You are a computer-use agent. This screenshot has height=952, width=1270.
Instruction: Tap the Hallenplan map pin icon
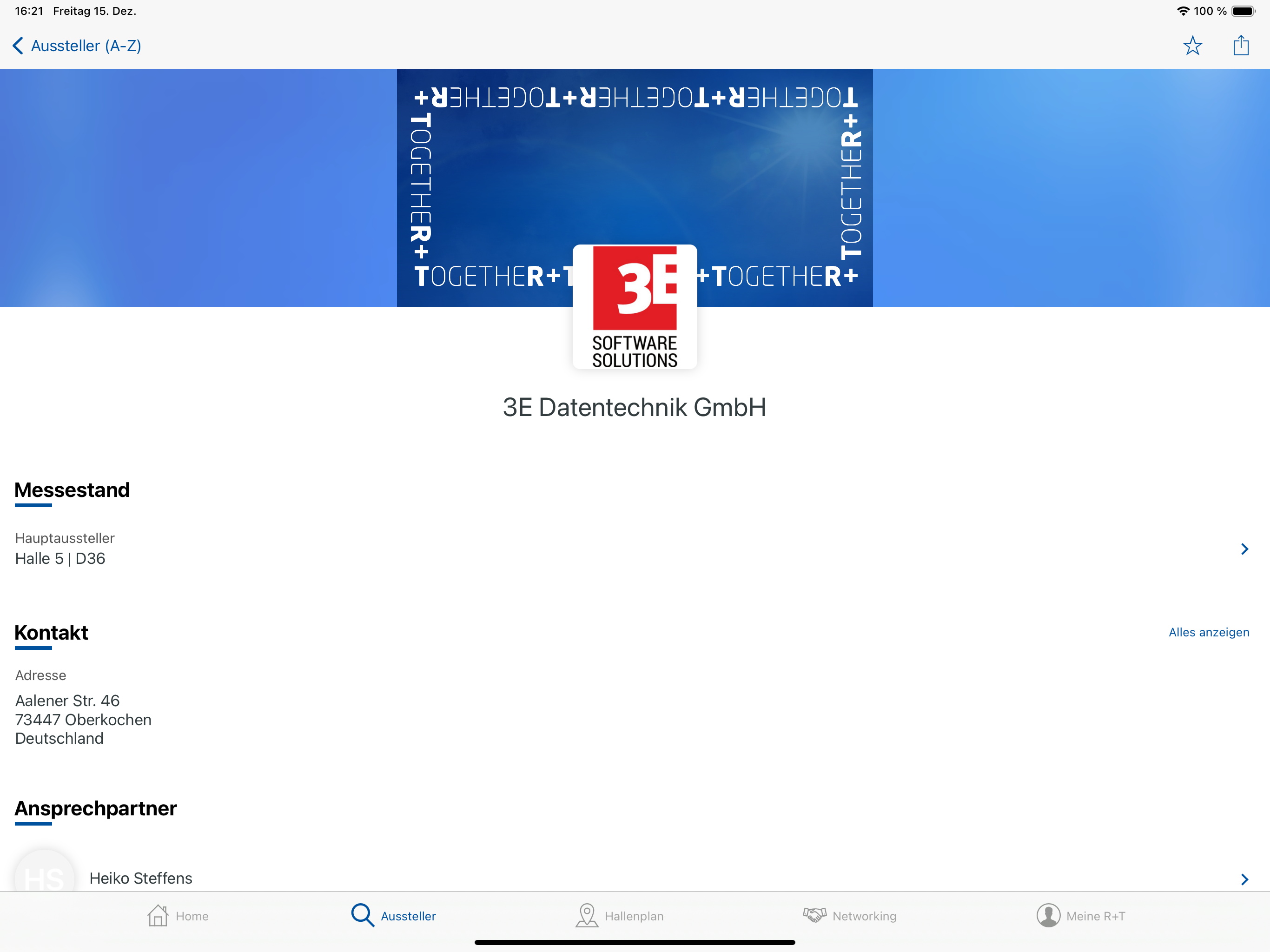587,915
